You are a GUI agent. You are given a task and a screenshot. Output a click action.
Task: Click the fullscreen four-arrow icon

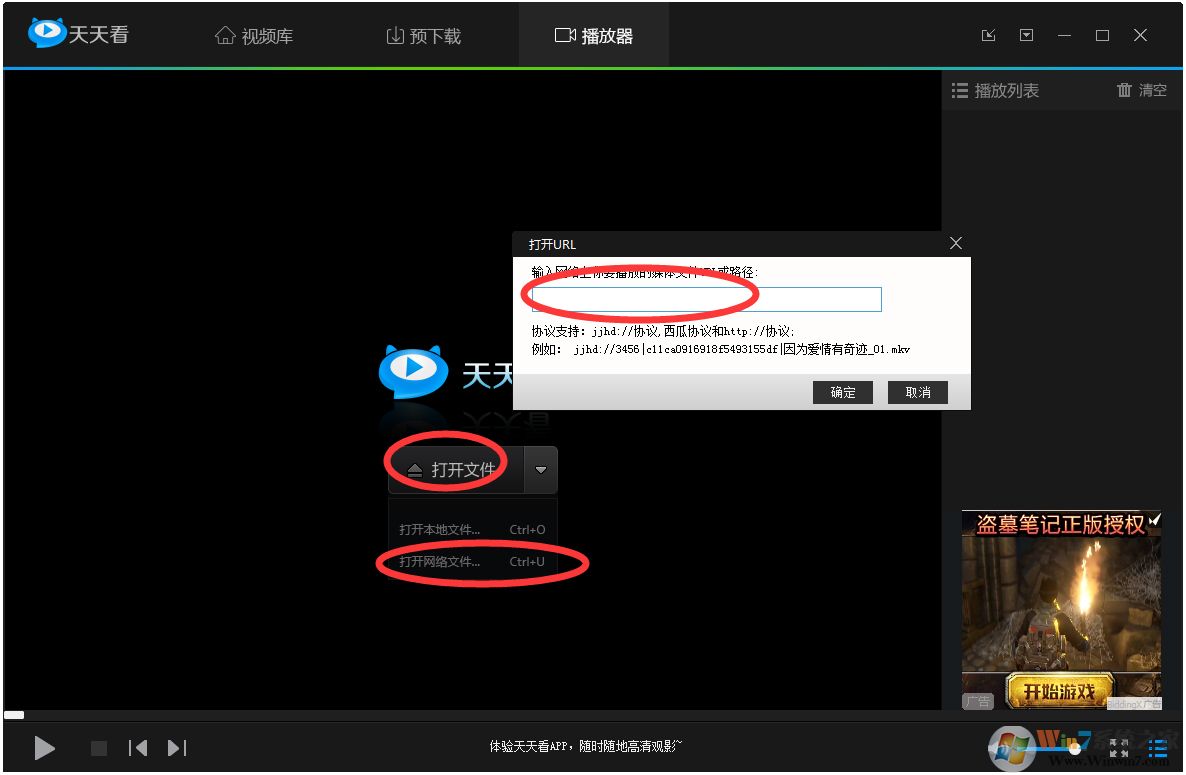(1119, 747)
